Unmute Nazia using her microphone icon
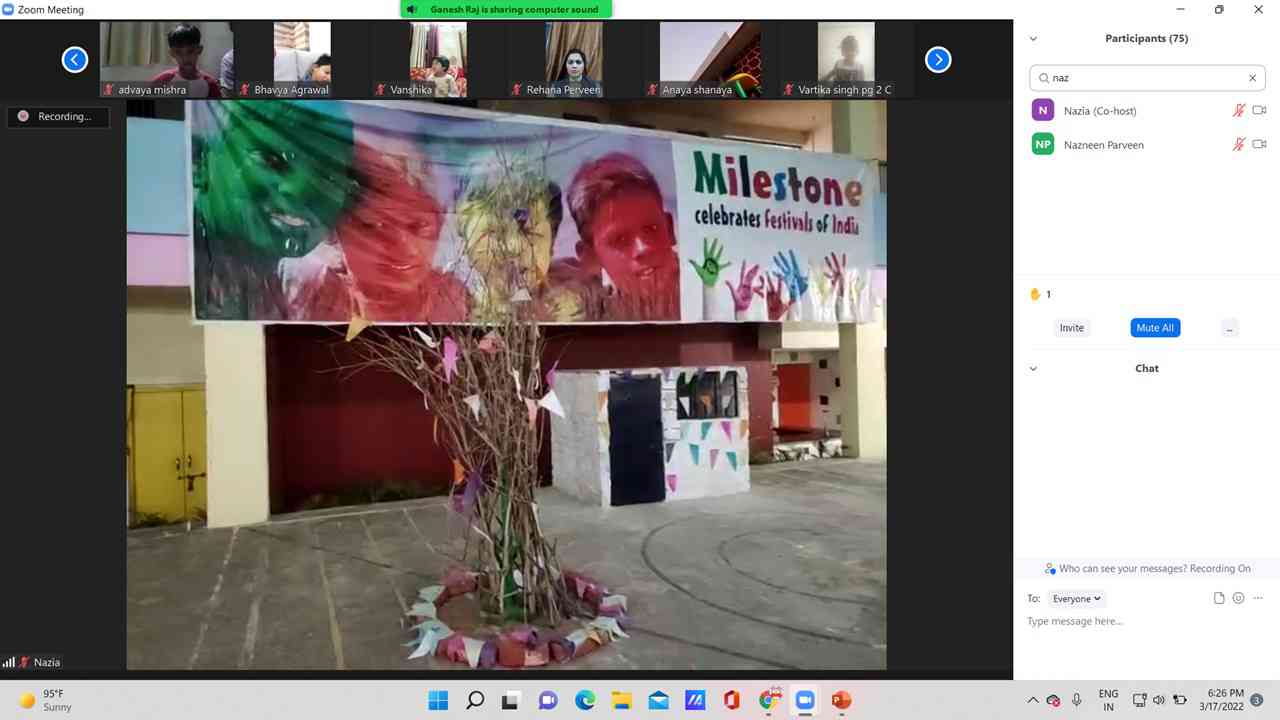This screenshot has width=1280, height=720. (x=1239, y=110)
